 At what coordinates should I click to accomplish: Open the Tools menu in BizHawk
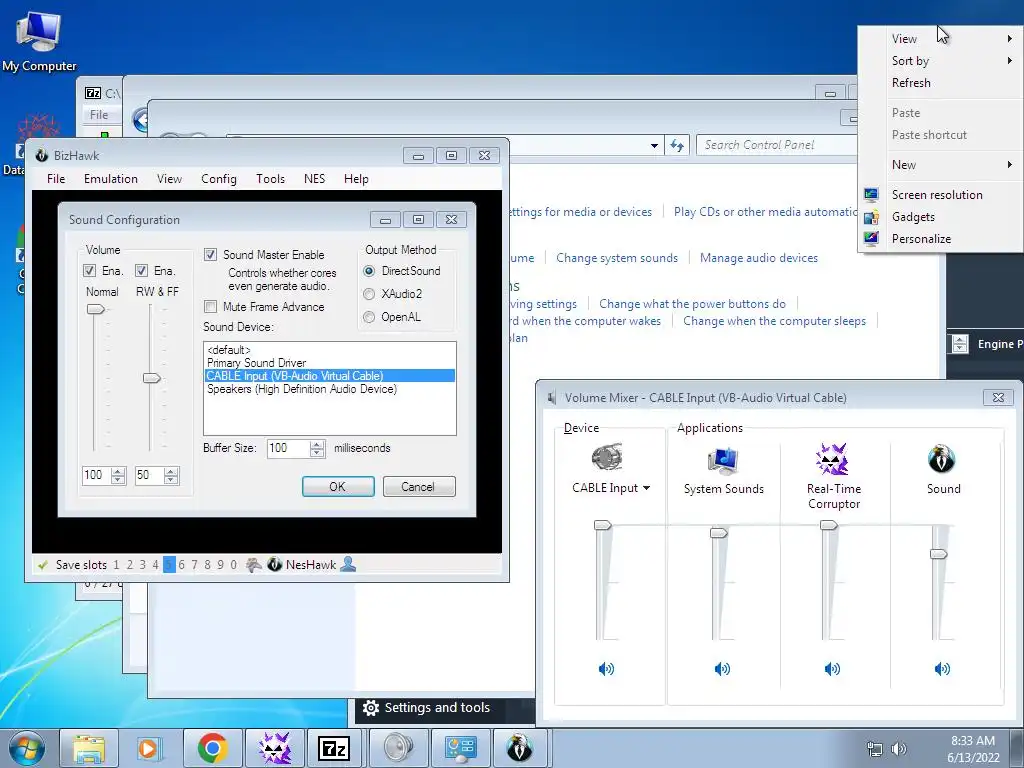(270, 179)
